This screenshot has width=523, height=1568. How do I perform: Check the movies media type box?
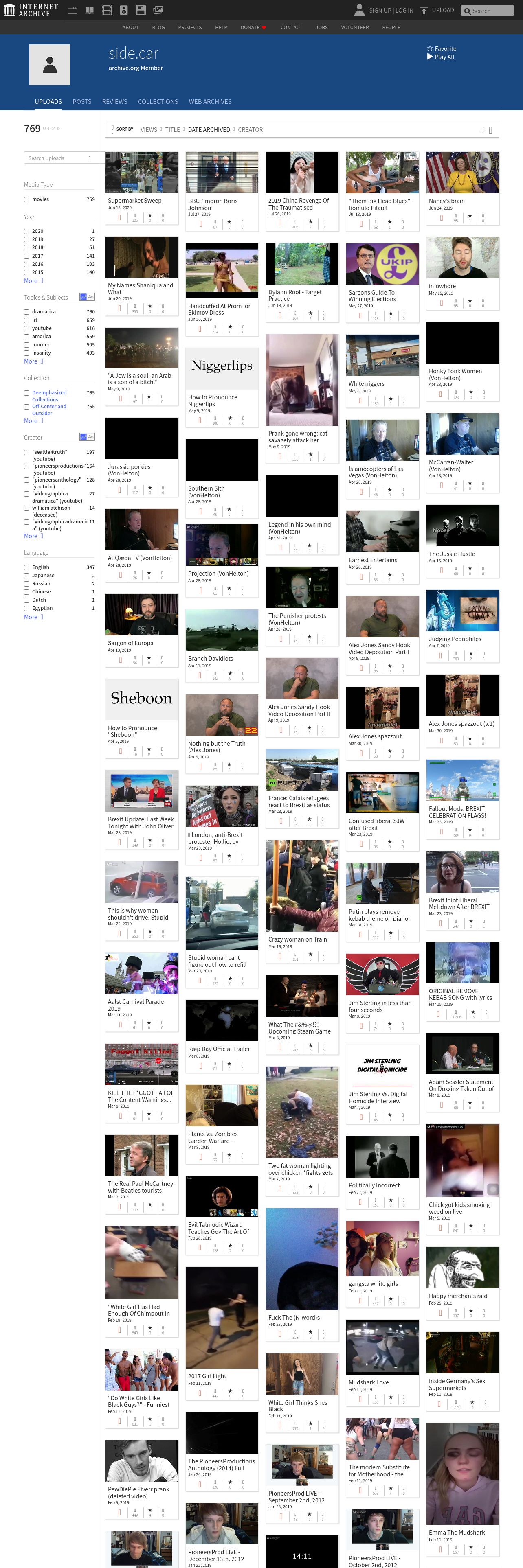(27, 199)
